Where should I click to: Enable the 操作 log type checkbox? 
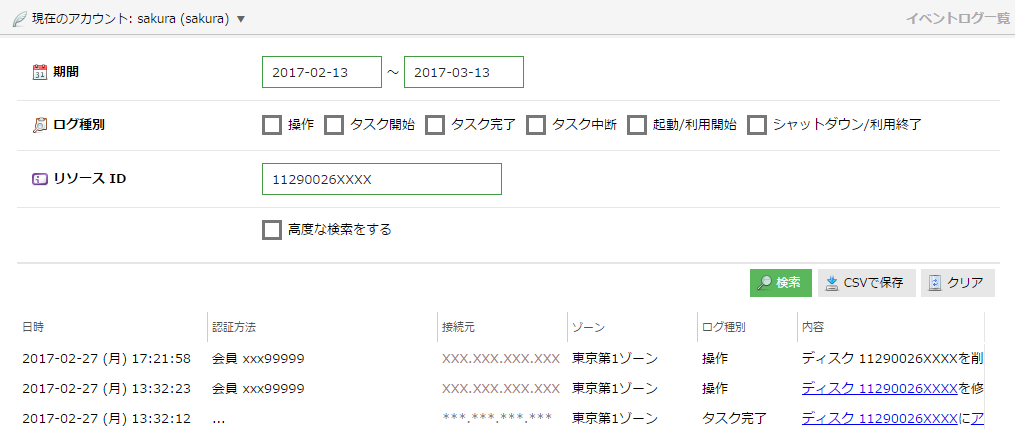click(271, 125)
